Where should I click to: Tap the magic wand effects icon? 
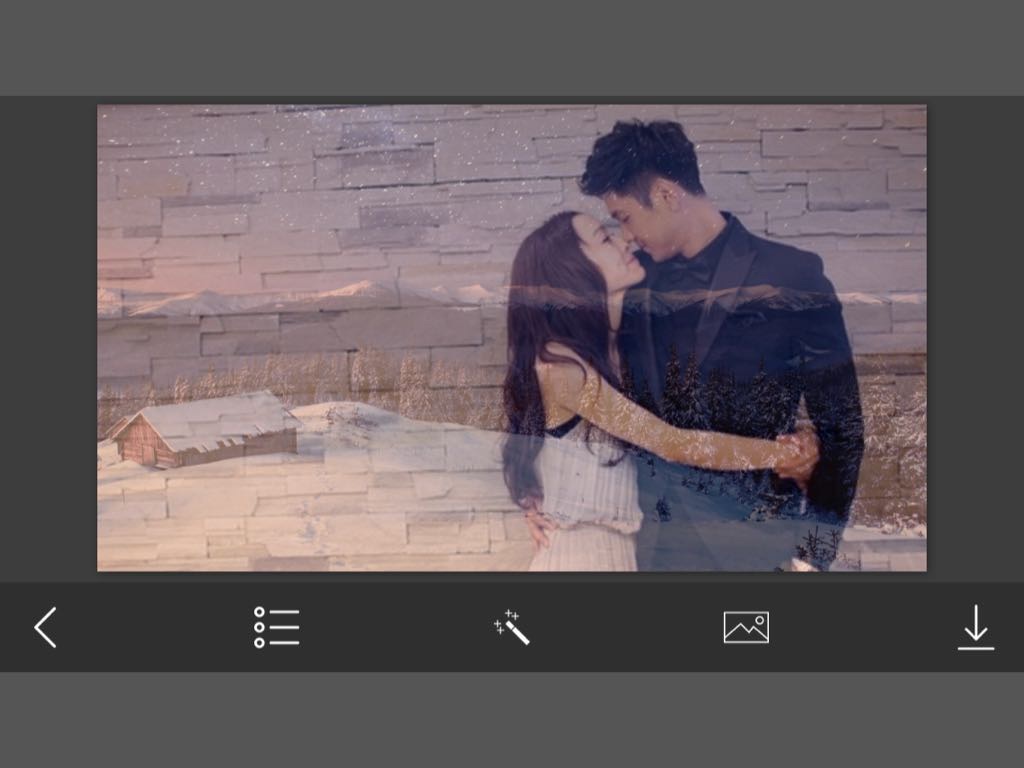coord(512,628)
